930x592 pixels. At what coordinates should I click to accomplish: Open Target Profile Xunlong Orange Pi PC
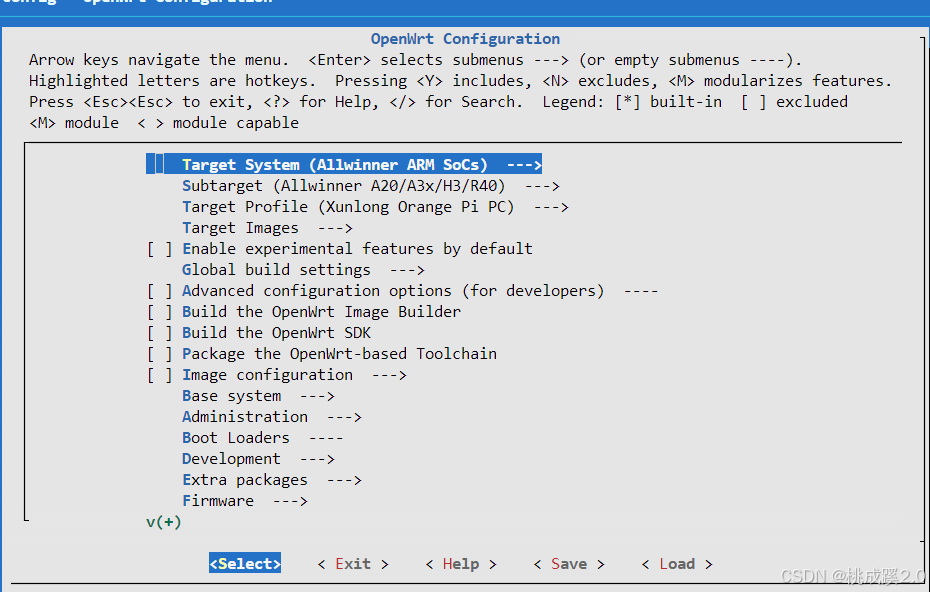point(375,207)
